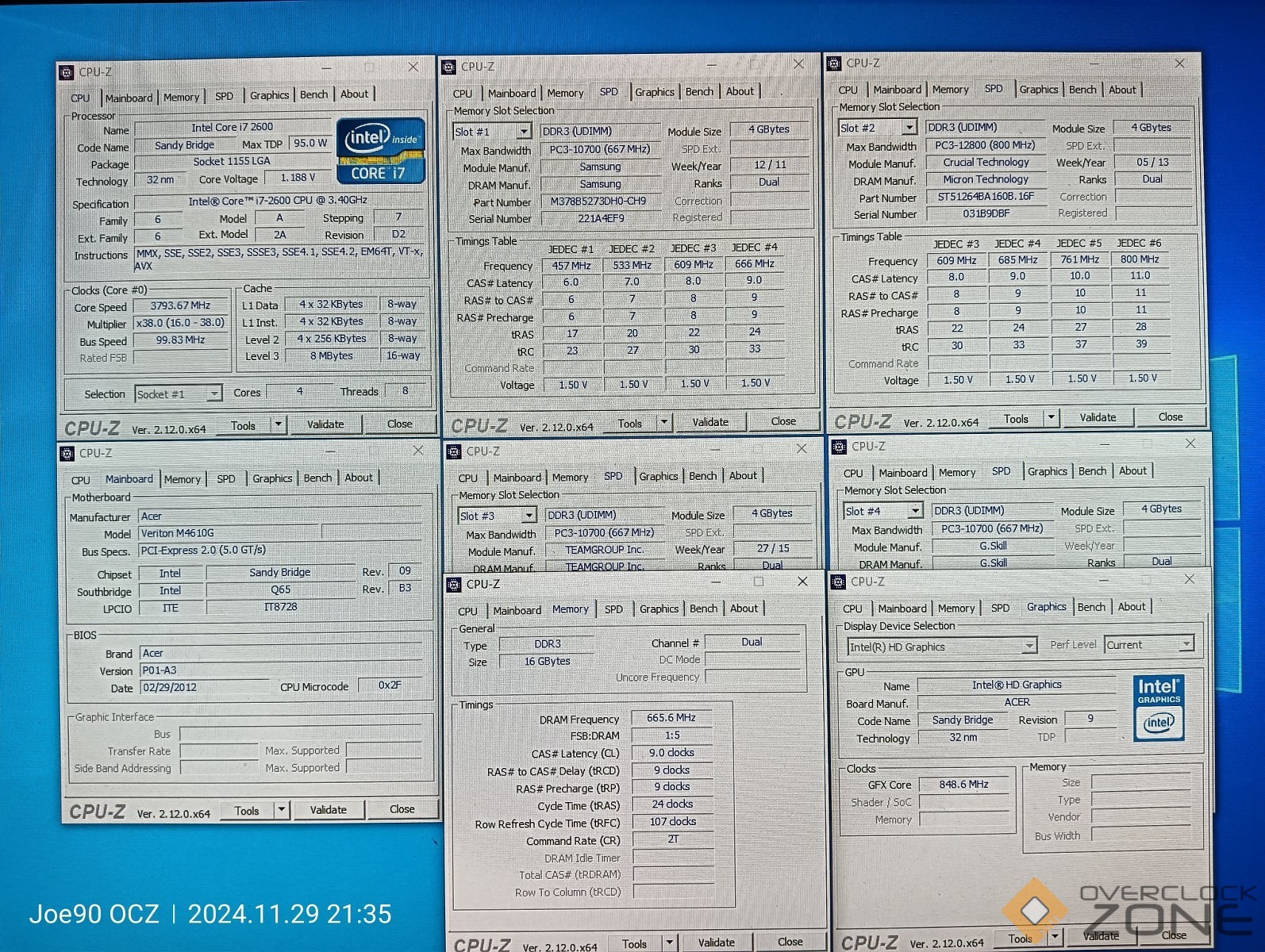Viewport: 1265px width, 952px height.
Task: Open Bench tab in the Intel HD Graphics window
Action: coord(1091,607)
